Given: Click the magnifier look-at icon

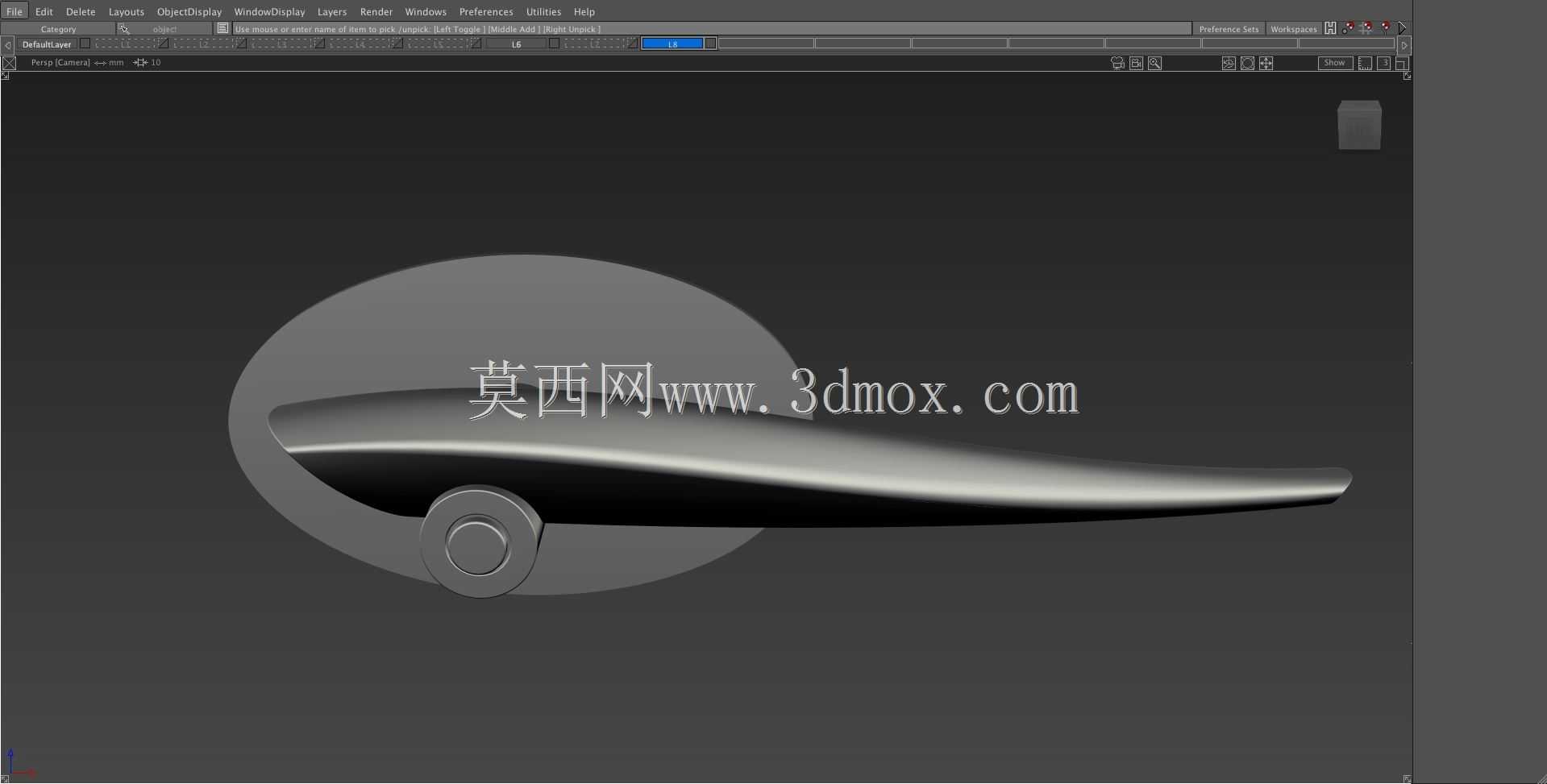Looking at the screenshot, I should click(1154, 63).
